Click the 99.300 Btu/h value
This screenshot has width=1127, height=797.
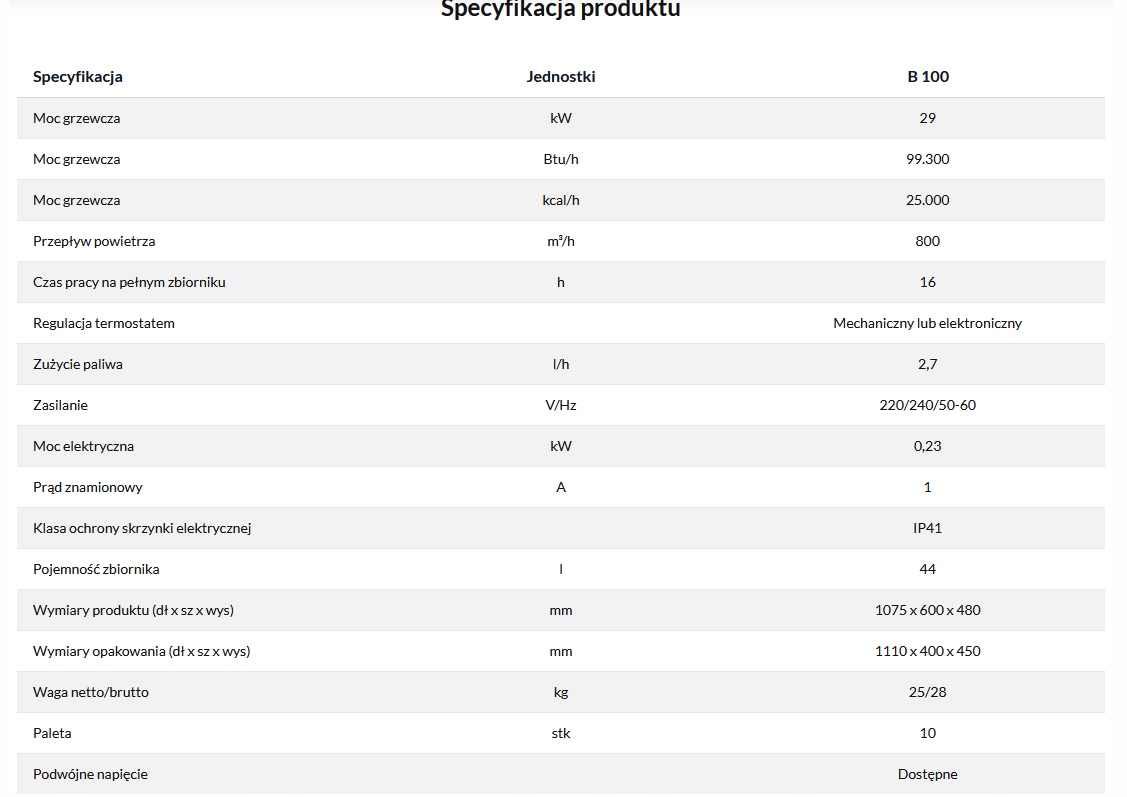(927, 159)
